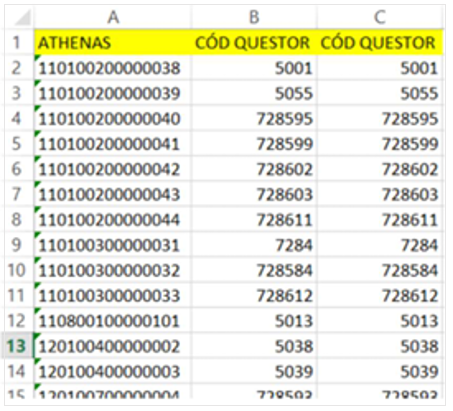Select row 1 header
Screen dimensions: 453x411
click(x=17, y=43)
